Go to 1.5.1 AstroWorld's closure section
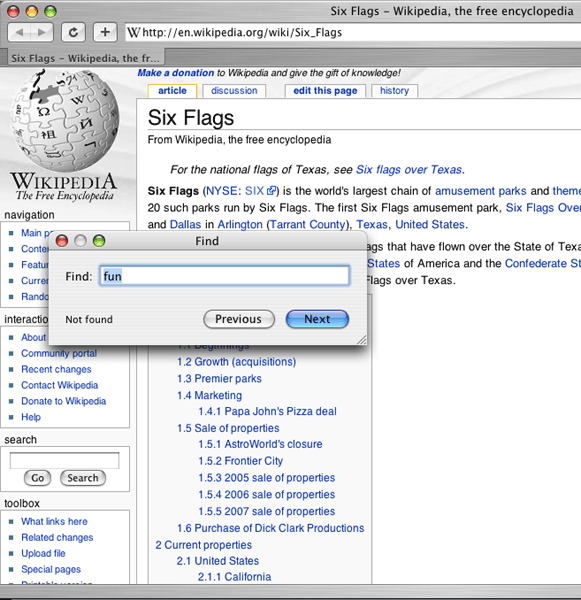 pos(260,444)
